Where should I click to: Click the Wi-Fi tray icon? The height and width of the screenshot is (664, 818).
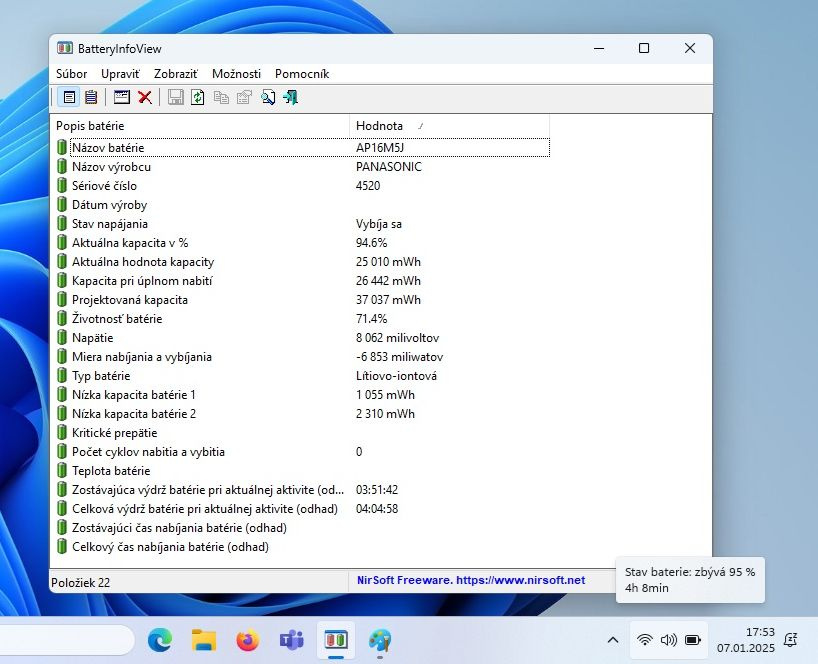coord(645,640)
